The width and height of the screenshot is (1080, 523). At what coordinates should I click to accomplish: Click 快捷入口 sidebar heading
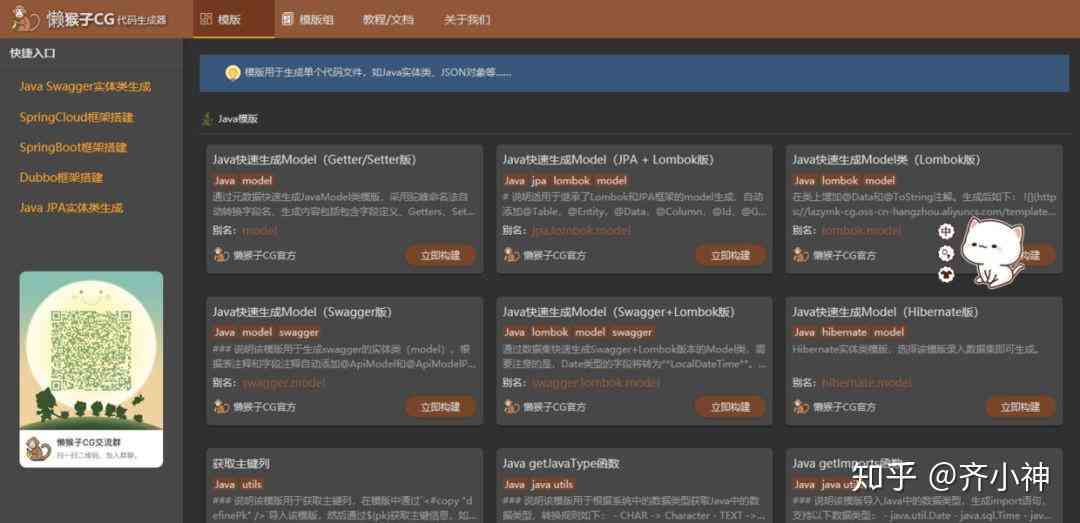(32, 53)
